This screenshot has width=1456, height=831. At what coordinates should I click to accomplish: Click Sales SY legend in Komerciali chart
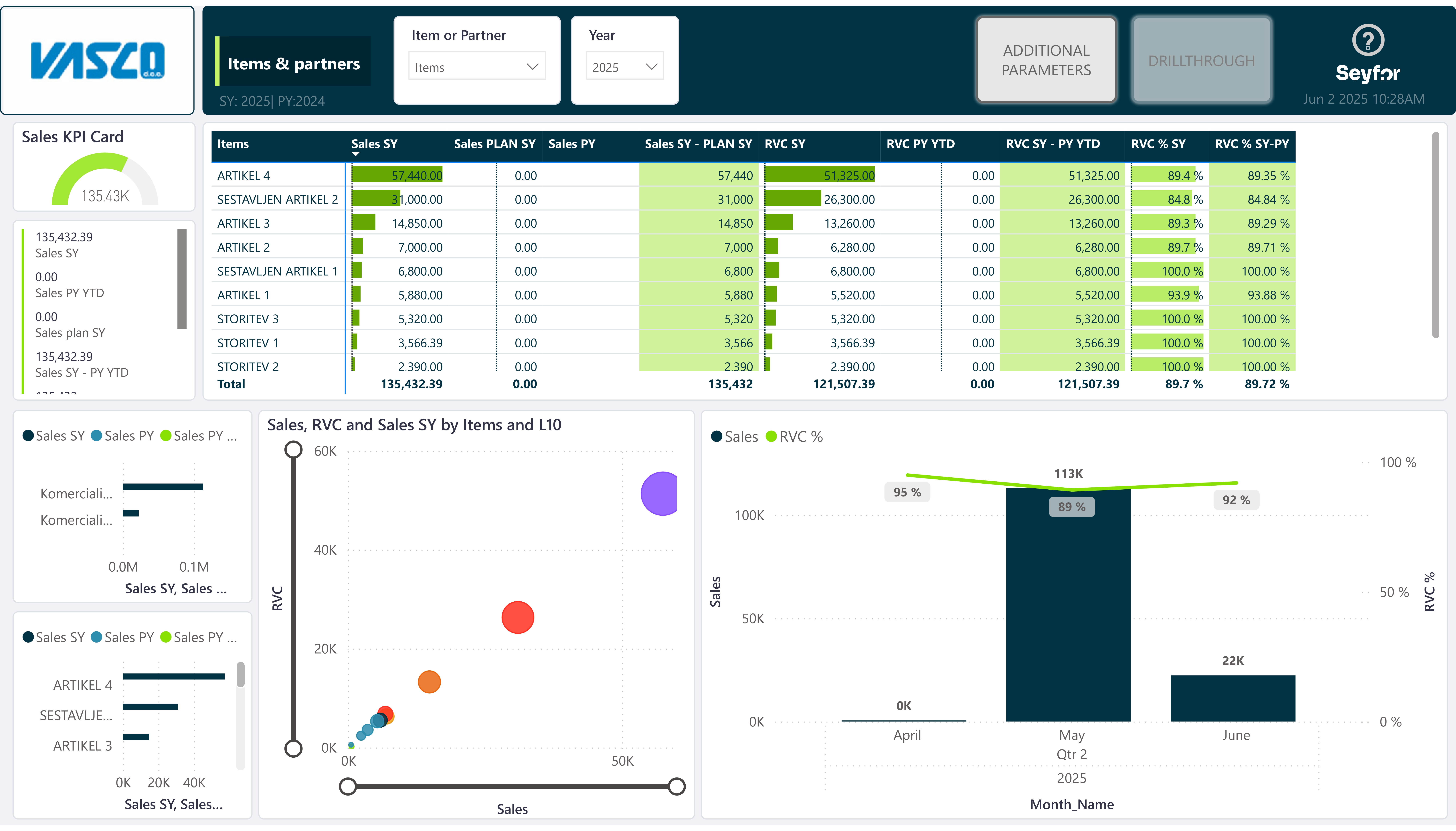54,436
